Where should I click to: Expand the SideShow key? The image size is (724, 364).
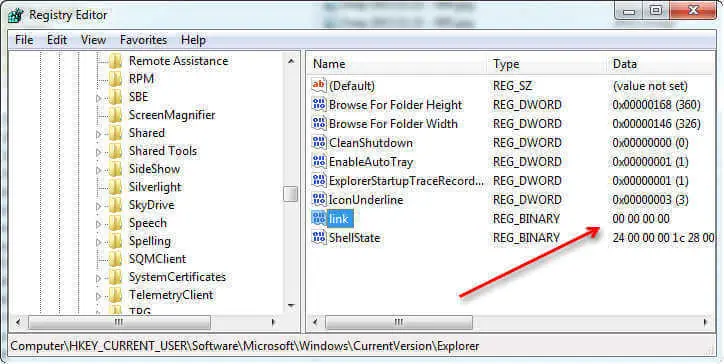pyautogui.click(x=98, y=170)
